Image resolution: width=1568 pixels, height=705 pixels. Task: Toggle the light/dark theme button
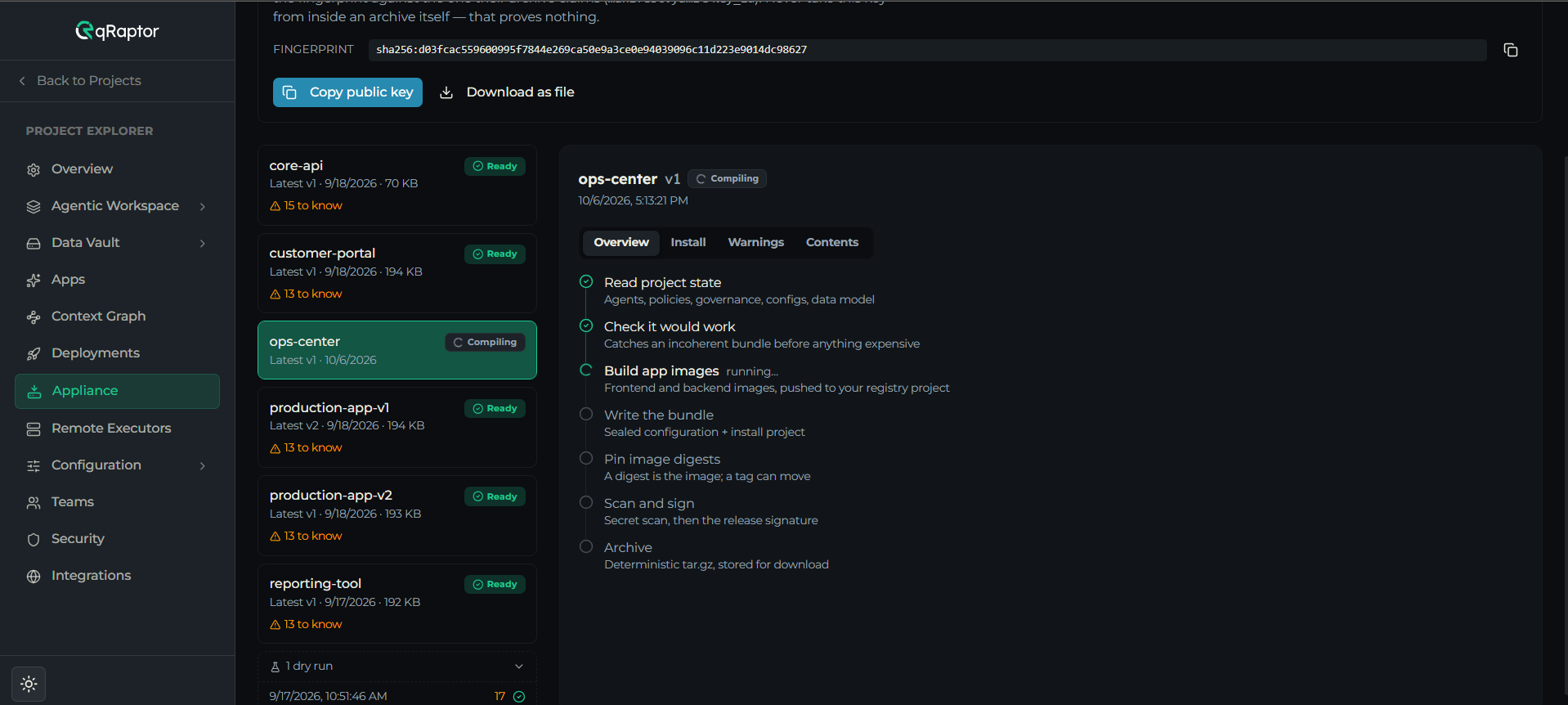click(x=29, y=684)
